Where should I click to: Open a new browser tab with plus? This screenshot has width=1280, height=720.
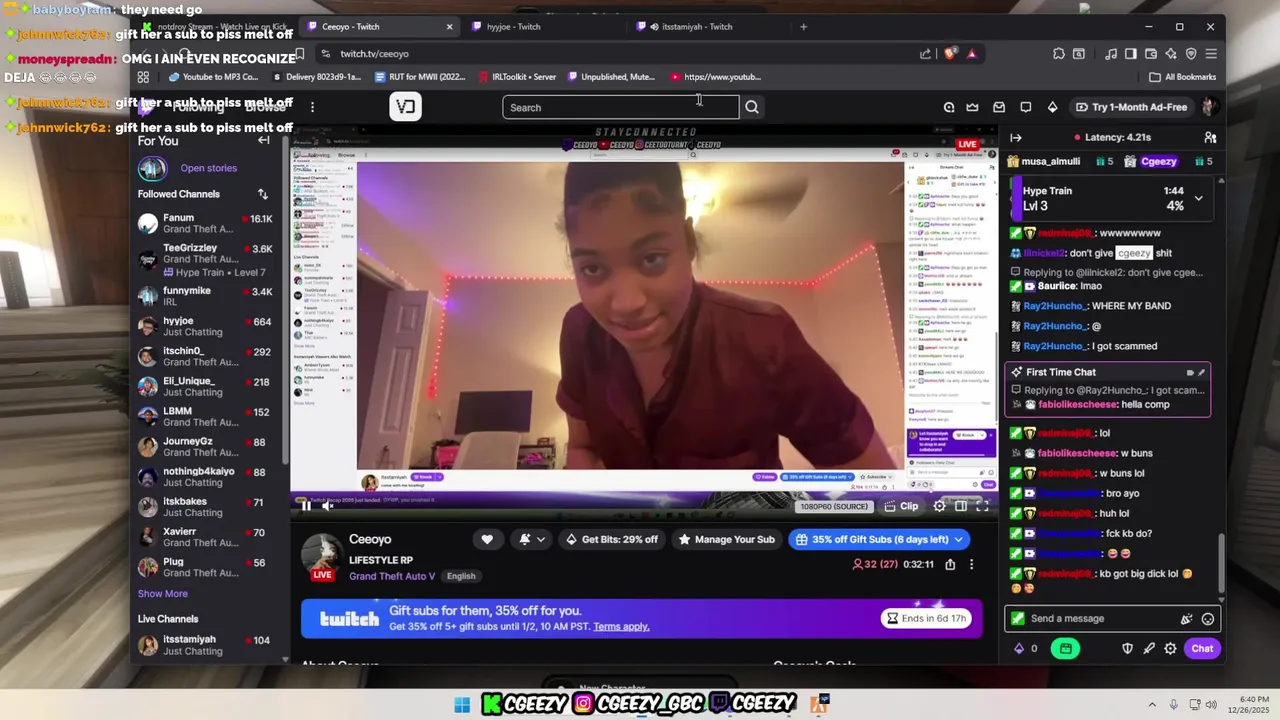803,27
